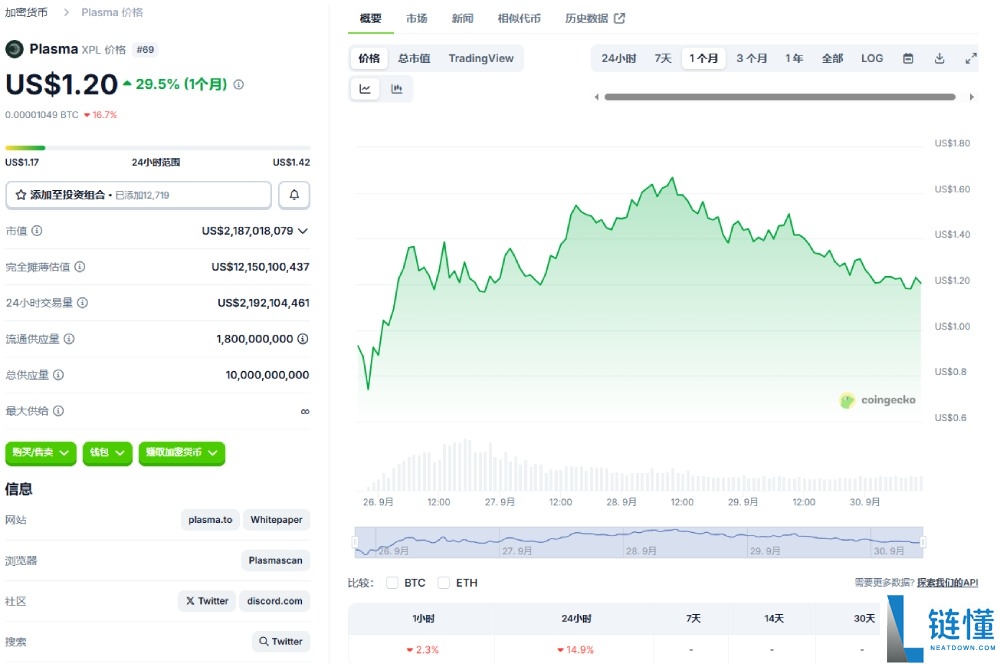The width and height of the screenshot is (1000, 664).
Task: Tick the ETH compare checkbox
Action: click(444, 582)
